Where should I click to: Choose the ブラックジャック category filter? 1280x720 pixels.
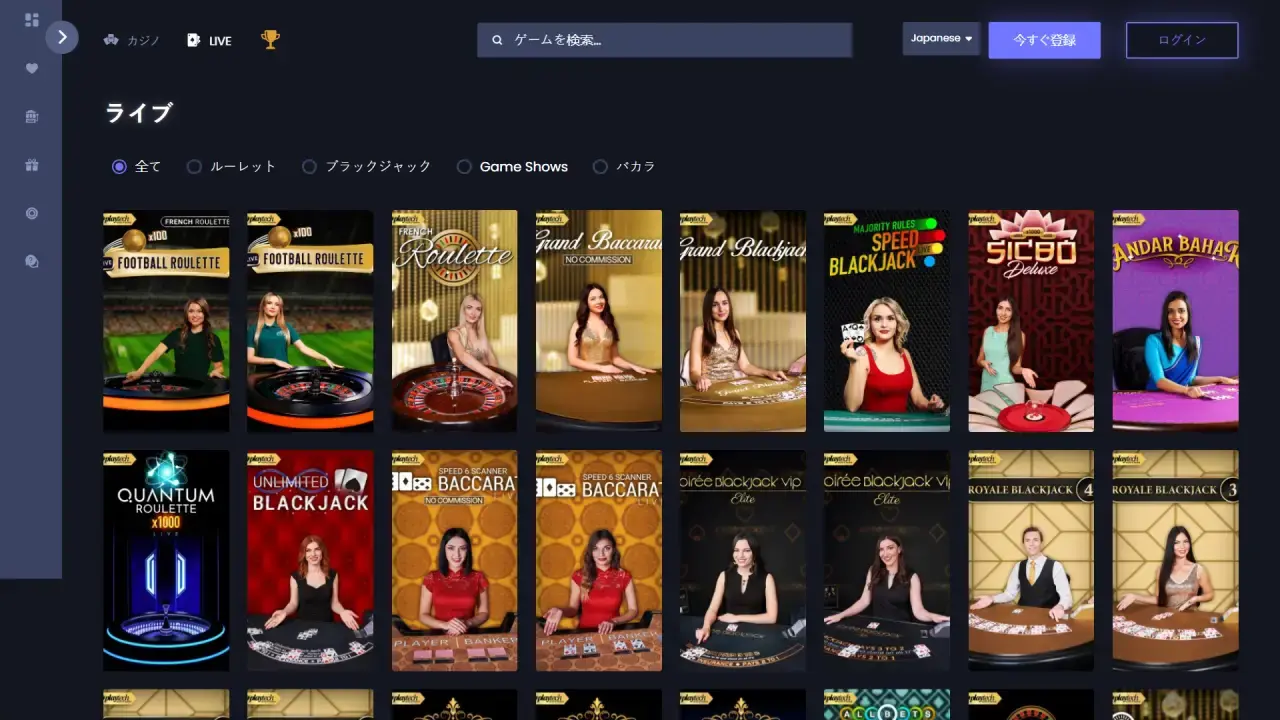tap(310, 166)
